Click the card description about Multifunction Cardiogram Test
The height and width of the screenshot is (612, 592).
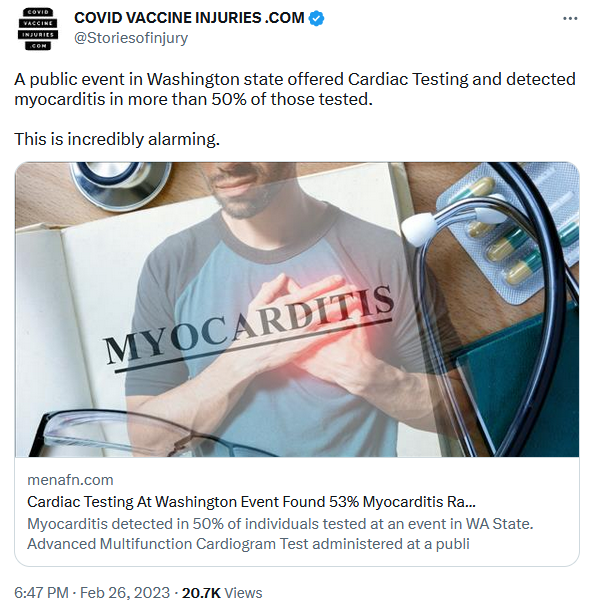point(280,534)
